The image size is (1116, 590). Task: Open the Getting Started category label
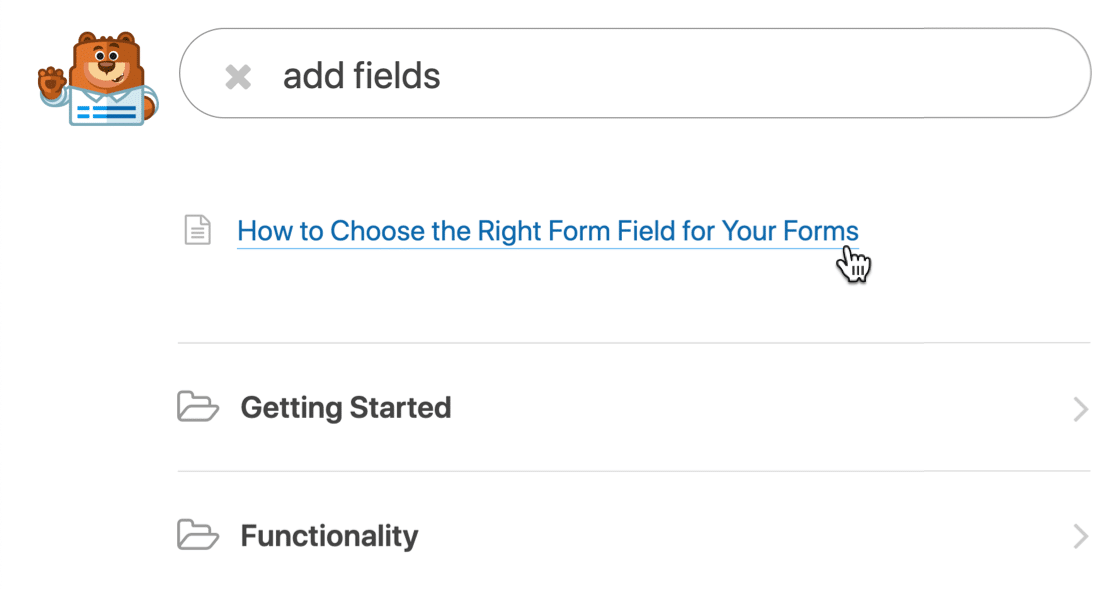346,408
